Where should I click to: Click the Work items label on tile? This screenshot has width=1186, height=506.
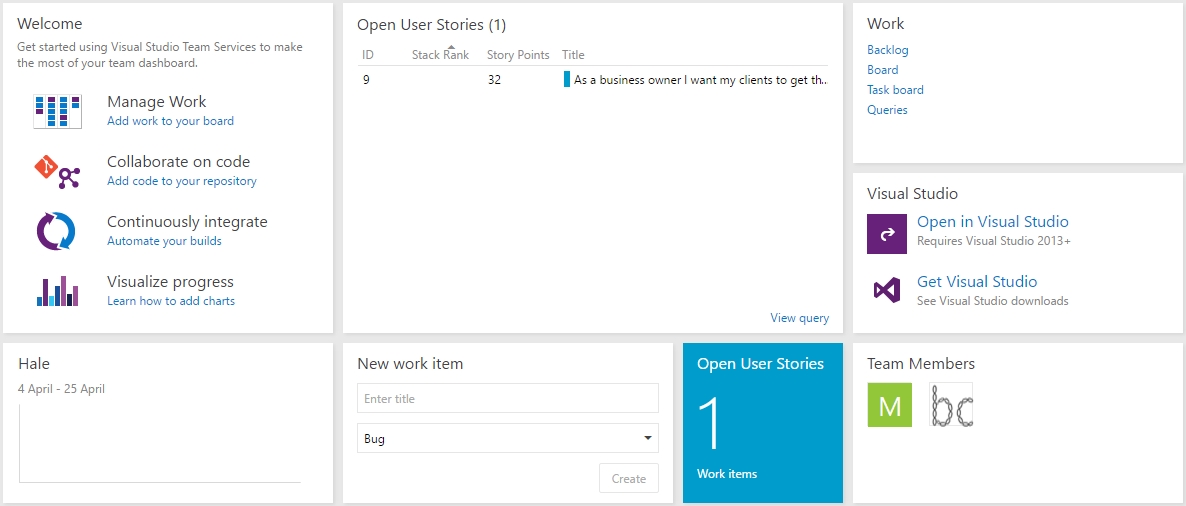pos(727,474)
